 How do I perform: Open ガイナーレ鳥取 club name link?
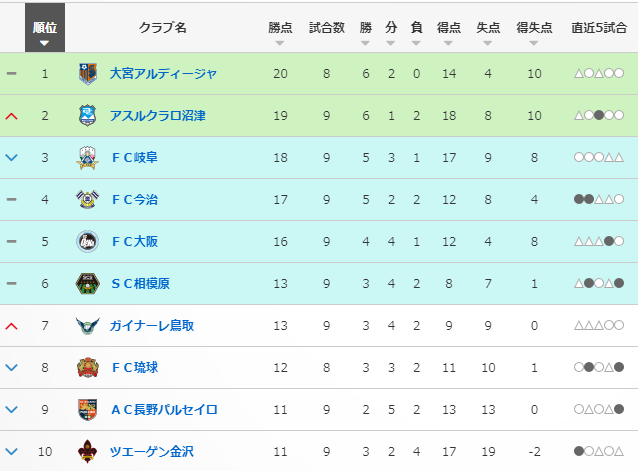tap(152, 326)
